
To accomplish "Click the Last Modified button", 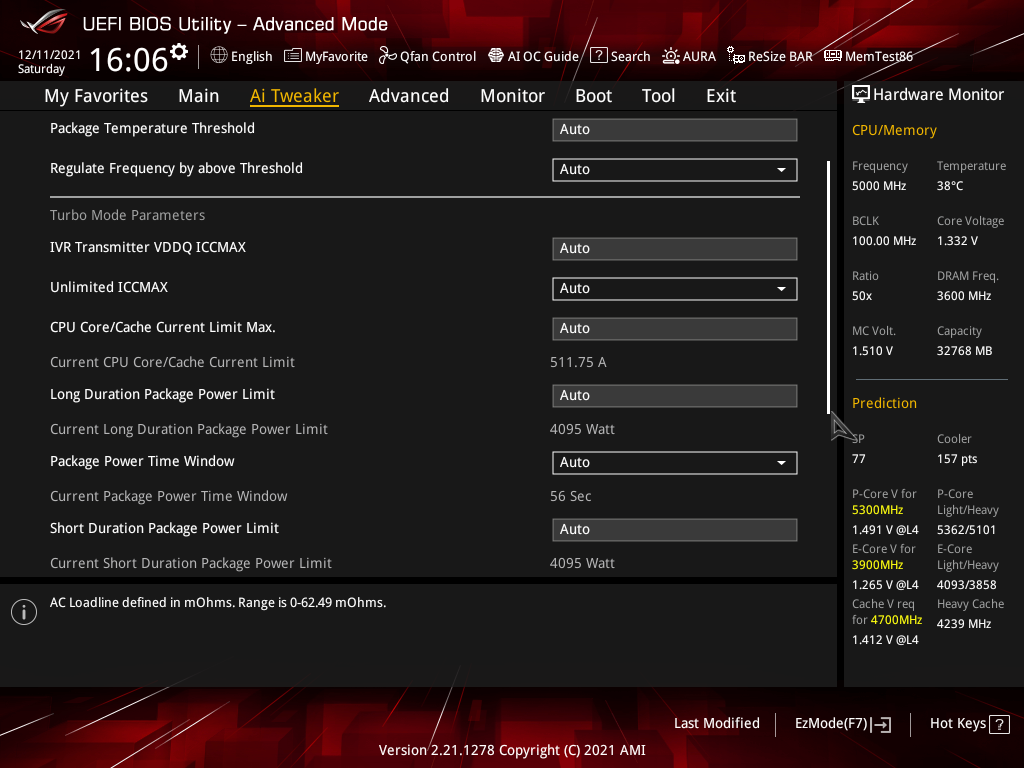I will pyautogui.click(x=716, y=724).
